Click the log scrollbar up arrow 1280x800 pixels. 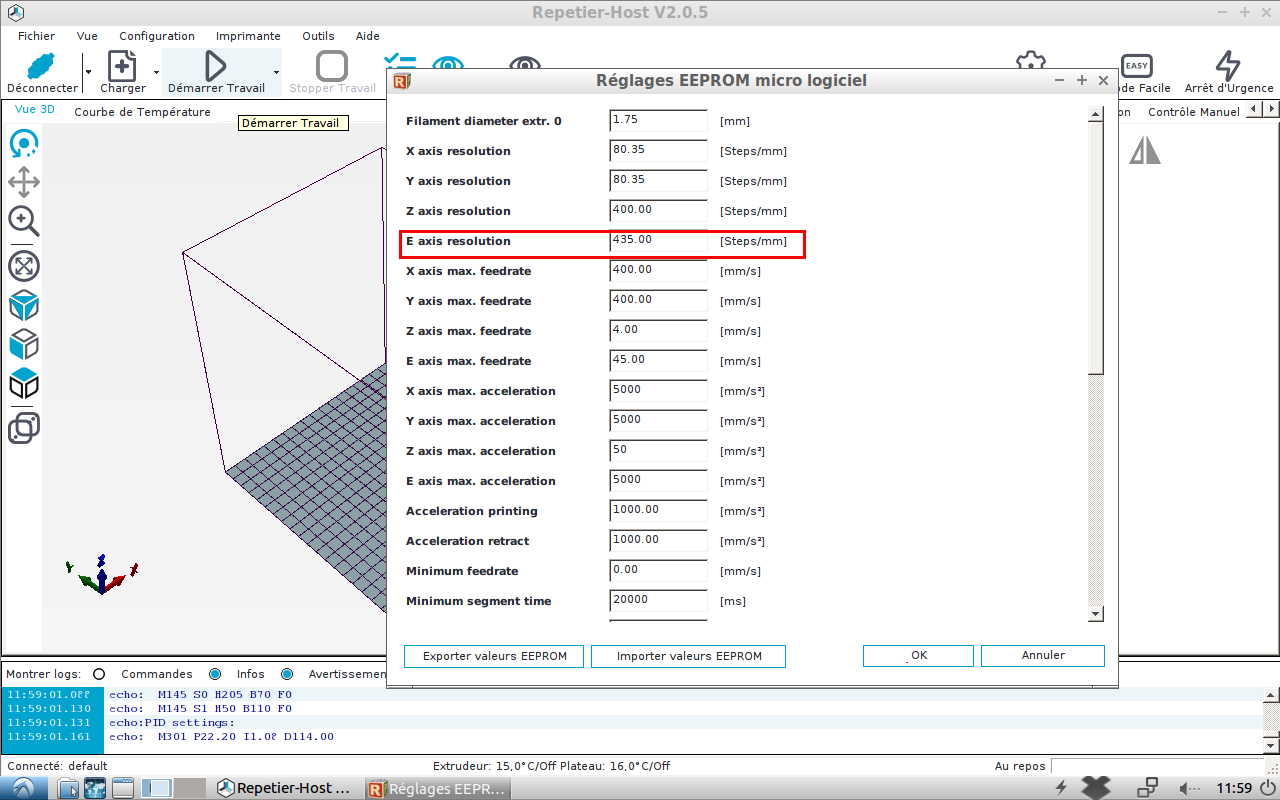(1271, 693)
